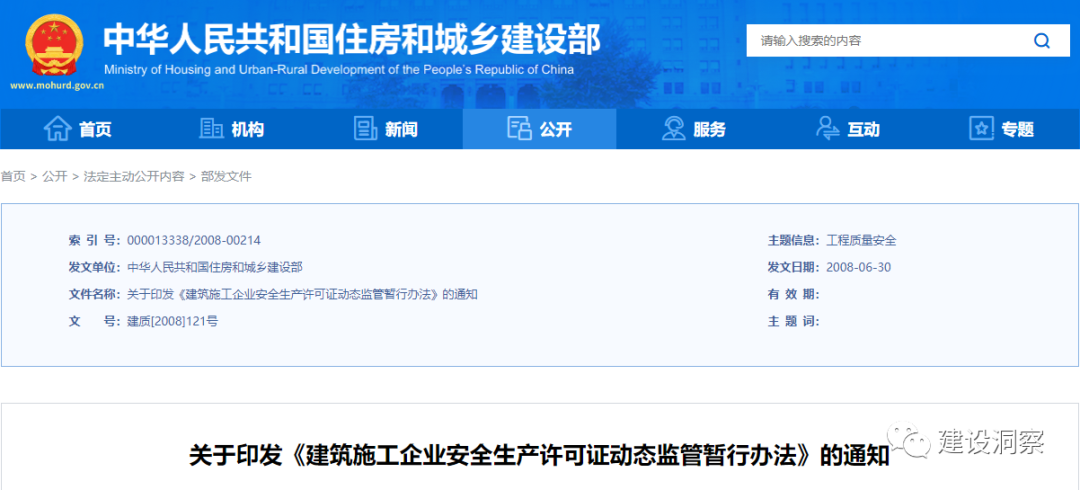Click the star icon beside 专题
This screenshot has width=1080, height=490.
coord(981,128)
